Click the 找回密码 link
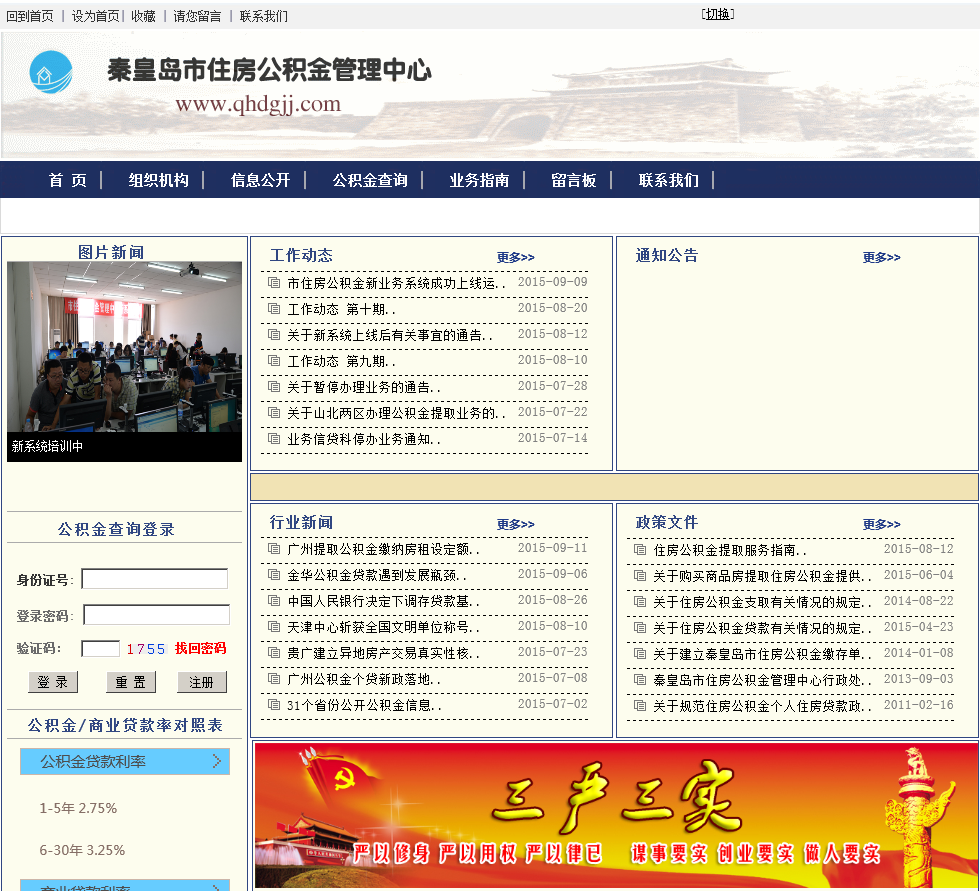 (x=200, y=648)
